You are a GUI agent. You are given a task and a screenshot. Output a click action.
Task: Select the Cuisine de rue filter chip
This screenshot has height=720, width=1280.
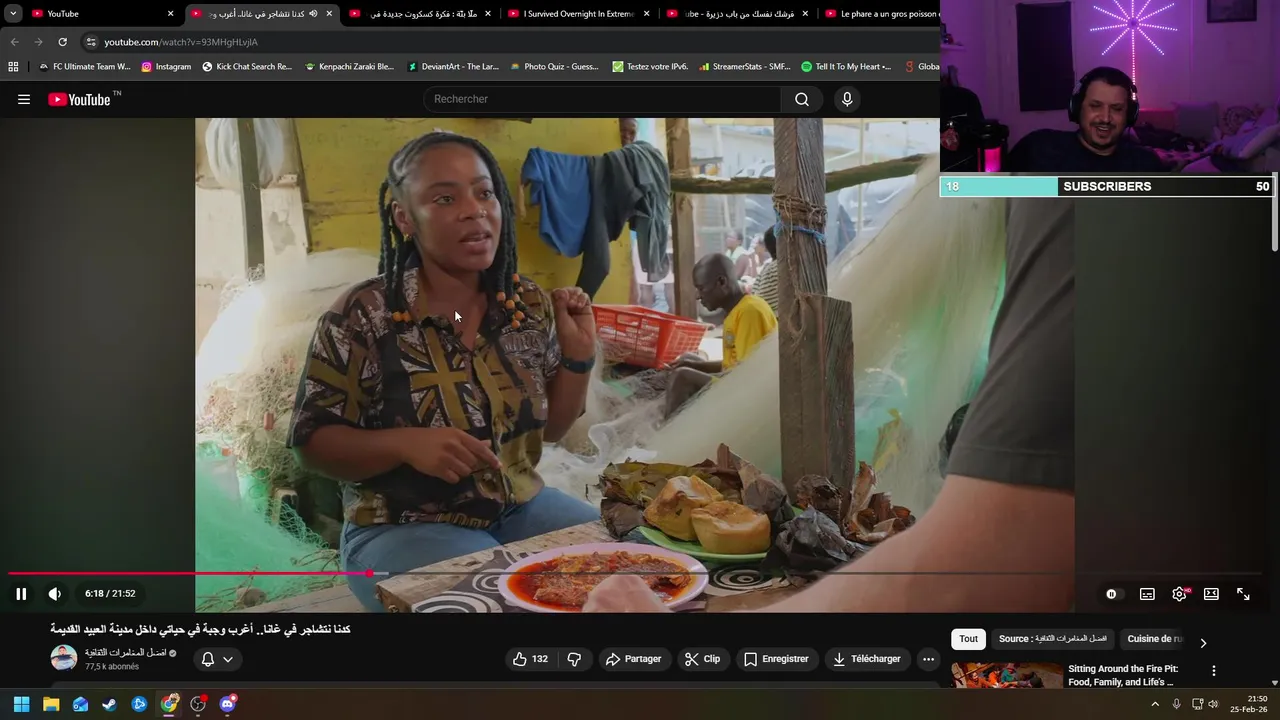1154,639
